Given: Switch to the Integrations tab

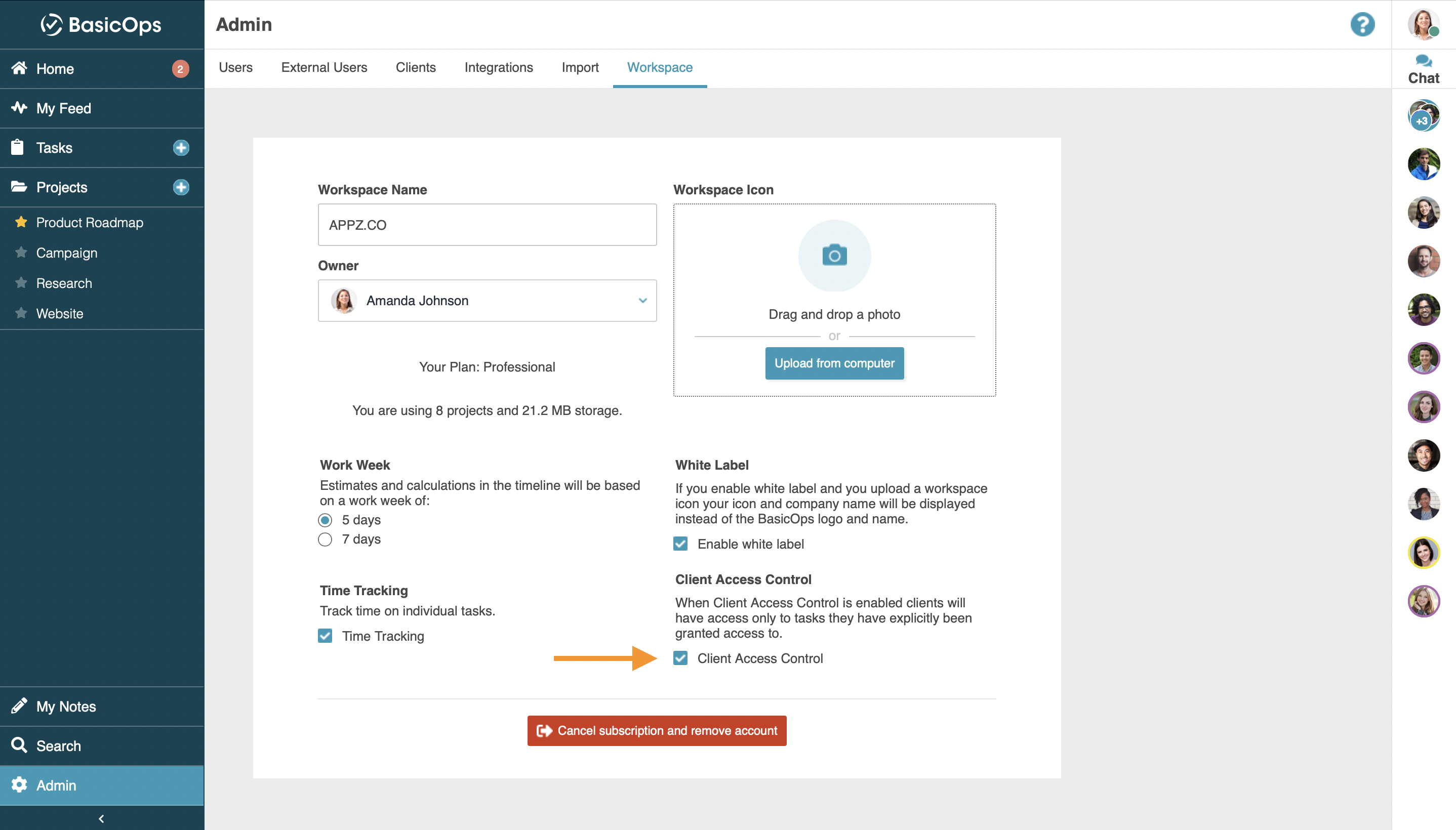Looking at the screenshot, I should [498, 67].
